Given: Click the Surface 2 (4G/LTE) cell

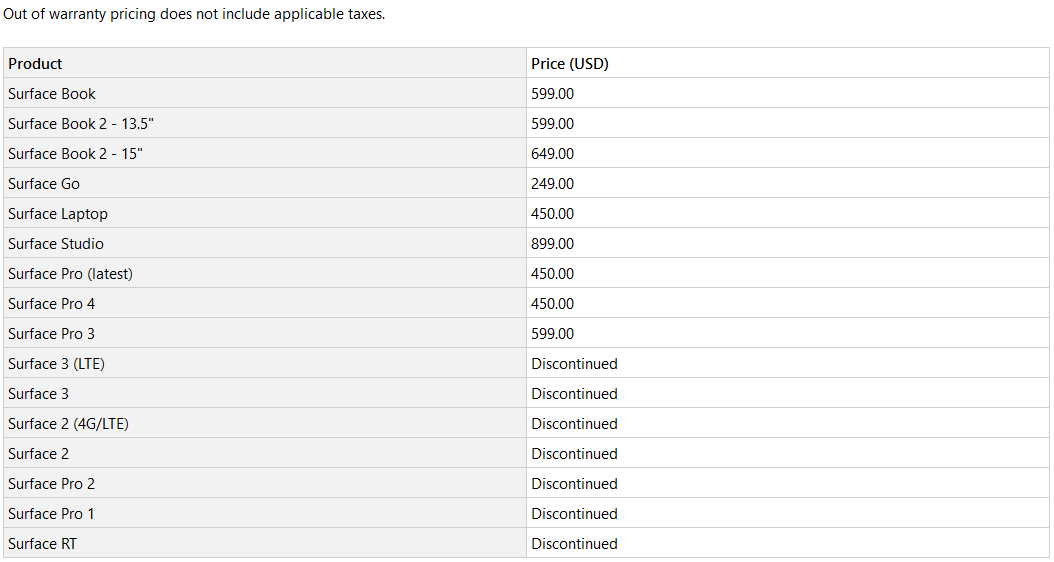Looking at the screenshot, I should (265, 424).
